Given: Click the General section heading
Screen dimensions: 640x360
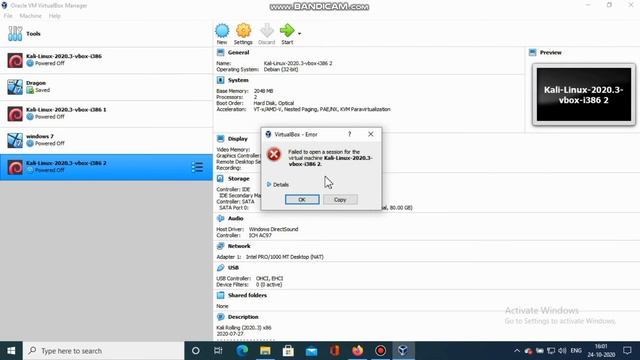Looking at the screenshot, I should pos(238,53).
